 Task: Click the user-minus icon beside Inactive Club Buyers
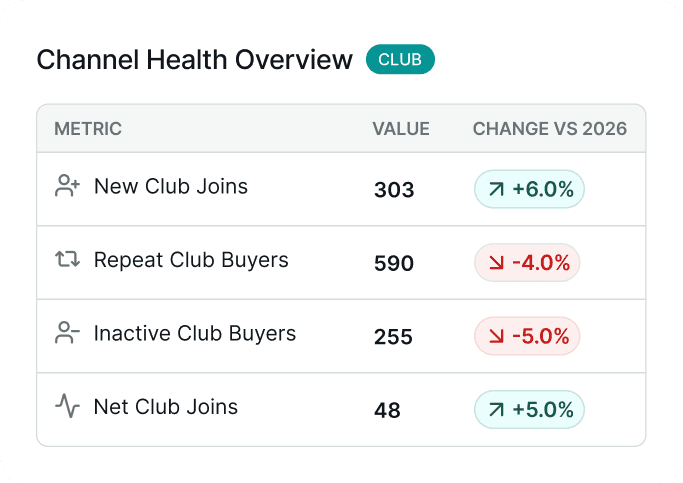(68, 333)
